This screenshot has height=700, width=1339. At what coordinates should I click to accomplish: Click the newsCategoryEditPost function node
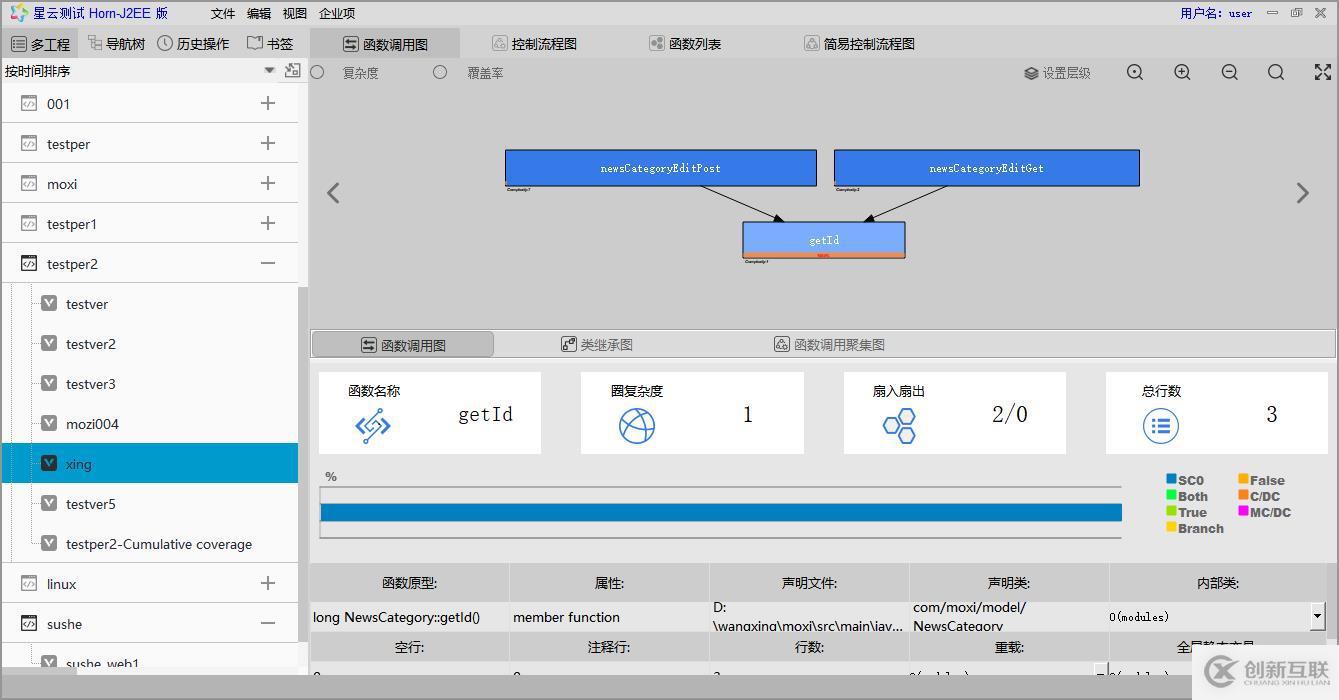pyautogui.click(x=660, y=168)
